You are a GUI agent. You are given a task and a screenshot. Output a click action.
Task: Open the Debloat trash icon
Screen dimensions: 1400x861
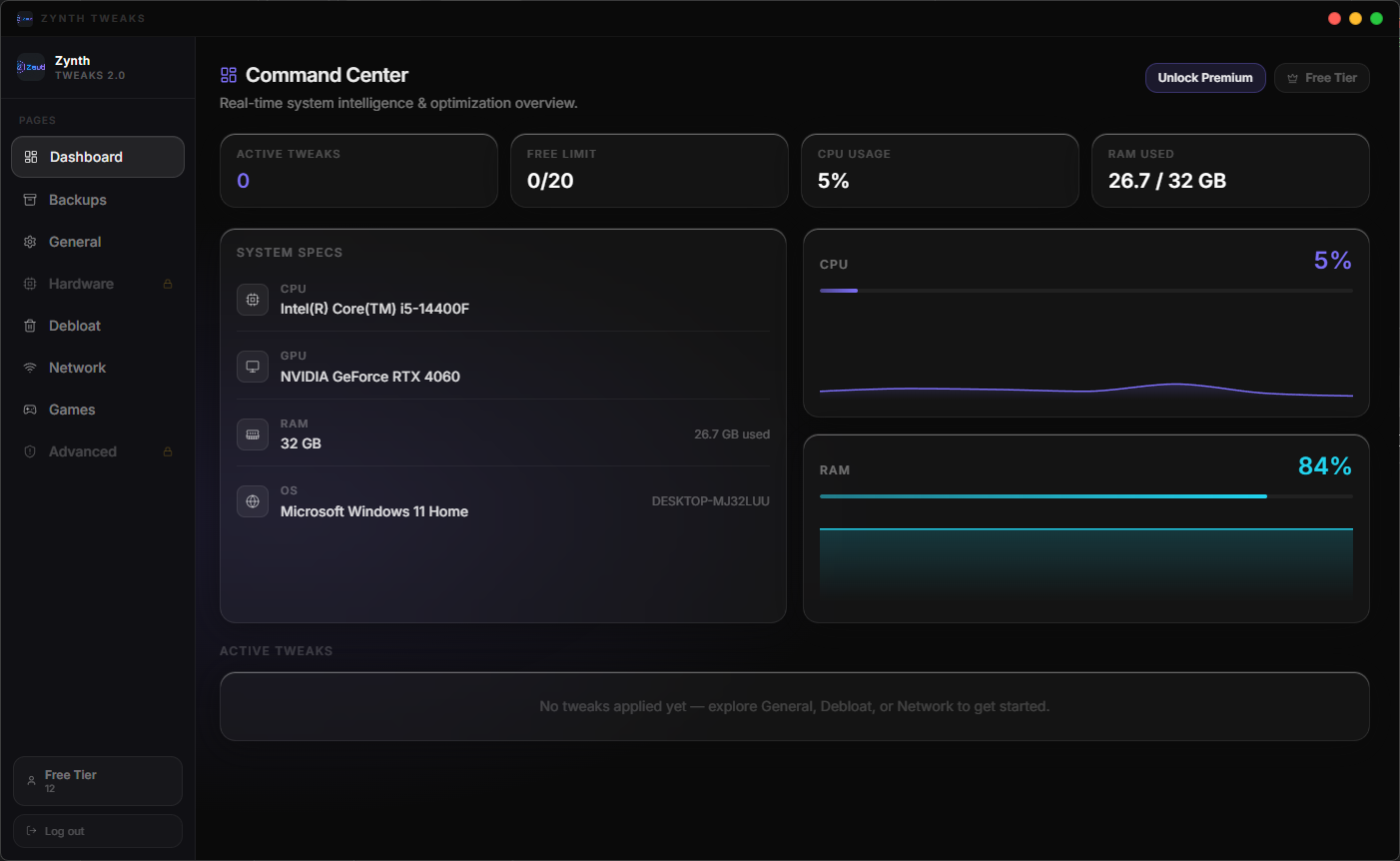[x=31, y=325]
